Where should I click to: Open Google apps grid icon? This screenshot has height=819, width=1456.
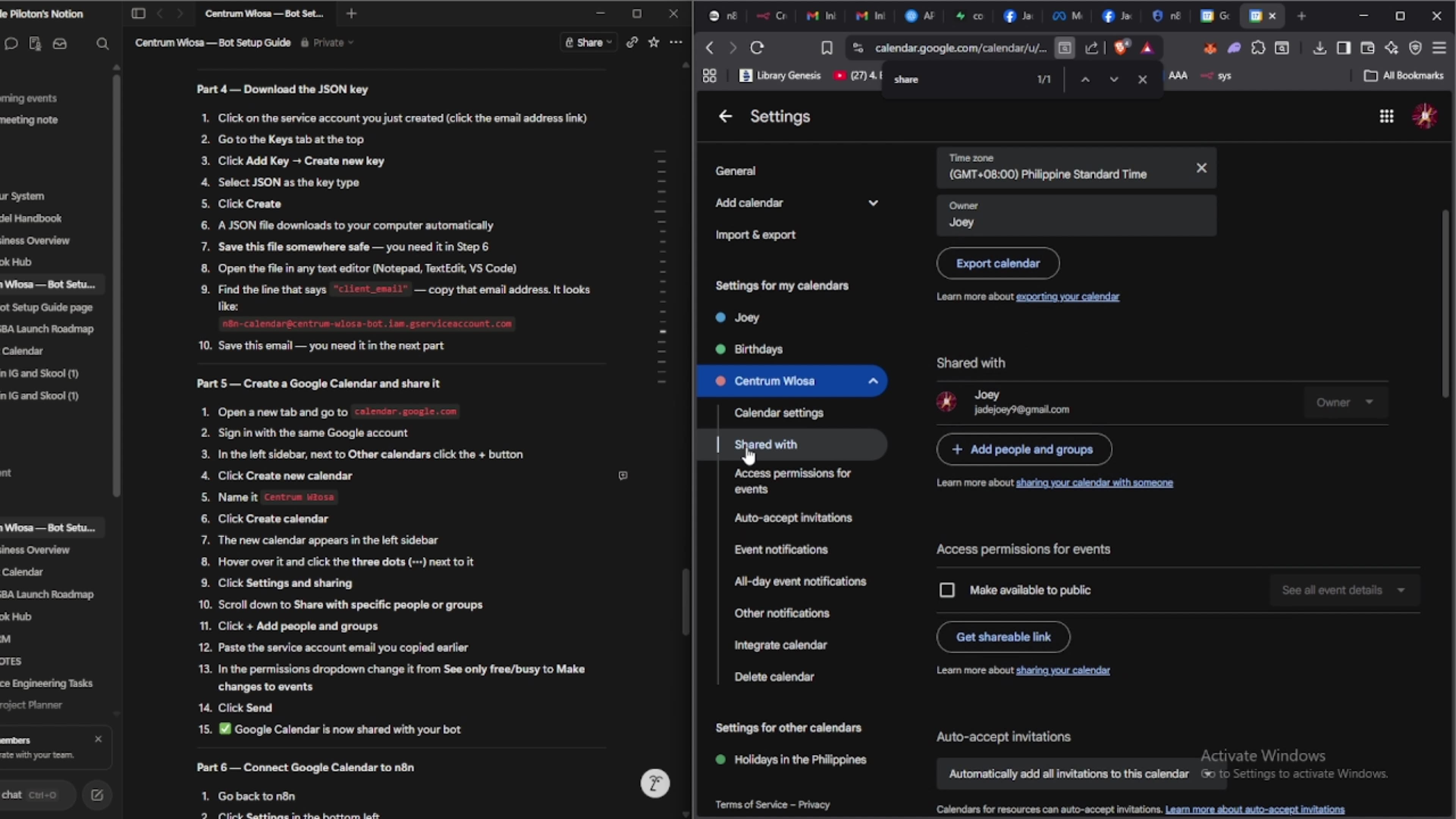point(1387,116)
